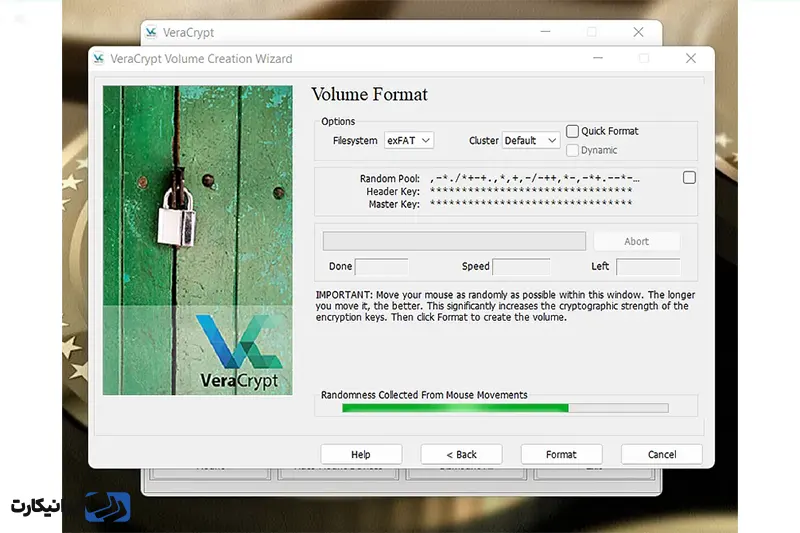Screen dimensions: 800x533
Task: Click the VeraCrypt logo icon in the wizard title bar
Action: (98, 59)
